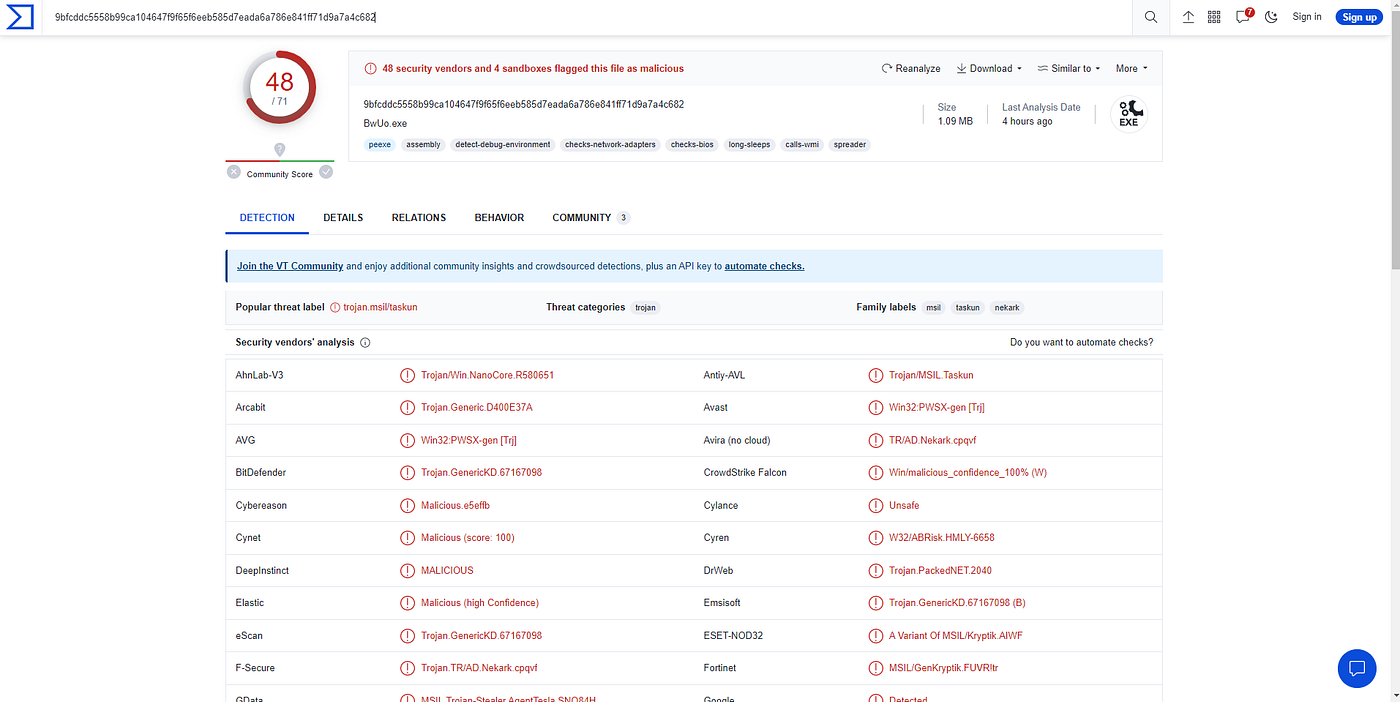Click the upload file icon
The image size is (1400, 702).
1188,17
